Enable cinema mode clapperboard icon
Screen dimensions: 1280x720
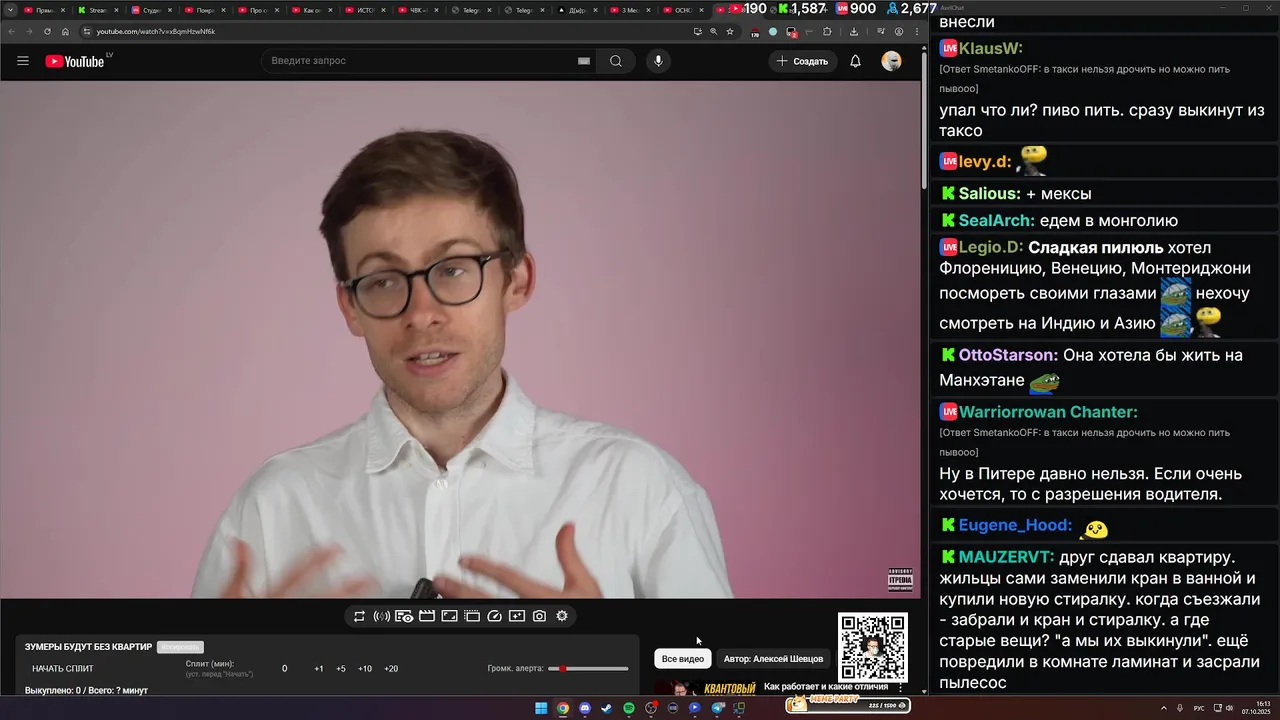tap(427, 616)
